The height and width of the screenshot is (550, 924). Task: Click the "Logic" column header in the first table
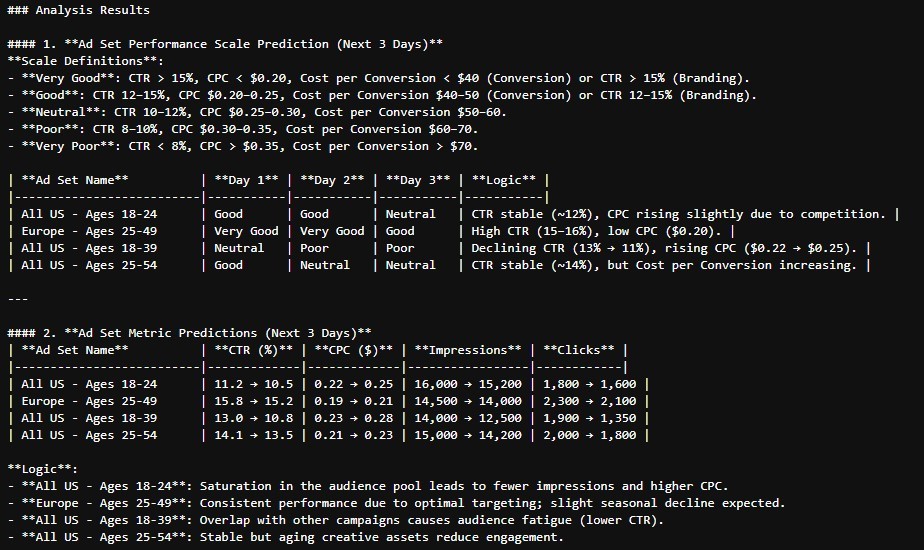click(x=503, y=180)
